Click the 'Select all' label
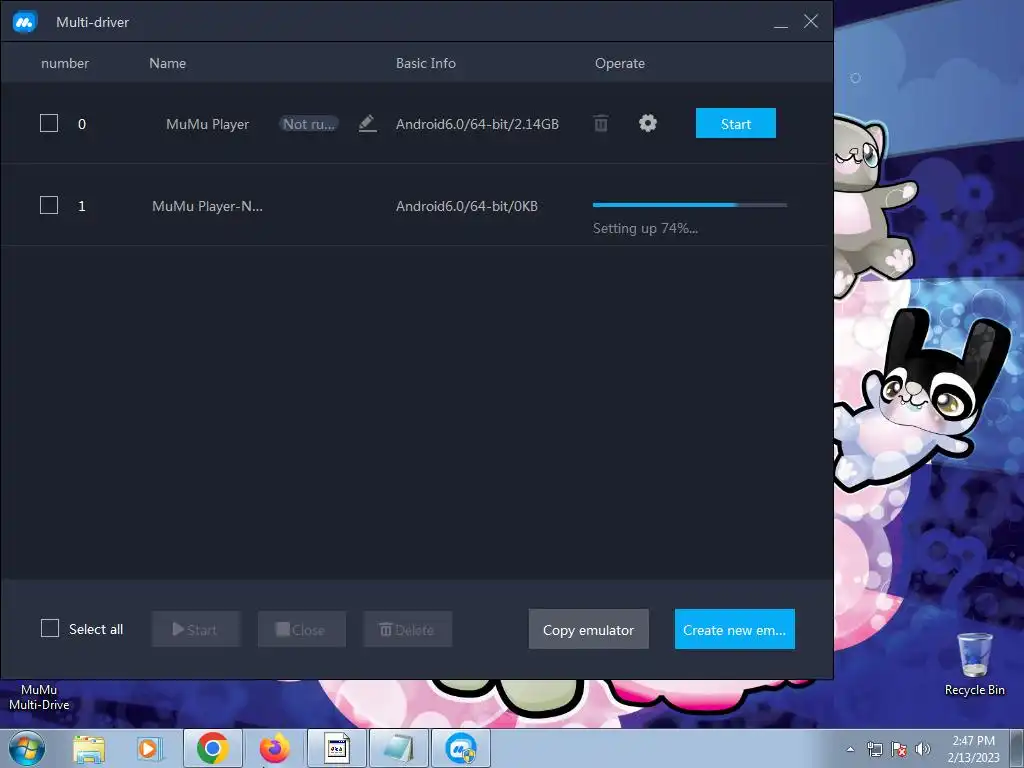Viewport: 1024px width, 768px height. point(96,630)
